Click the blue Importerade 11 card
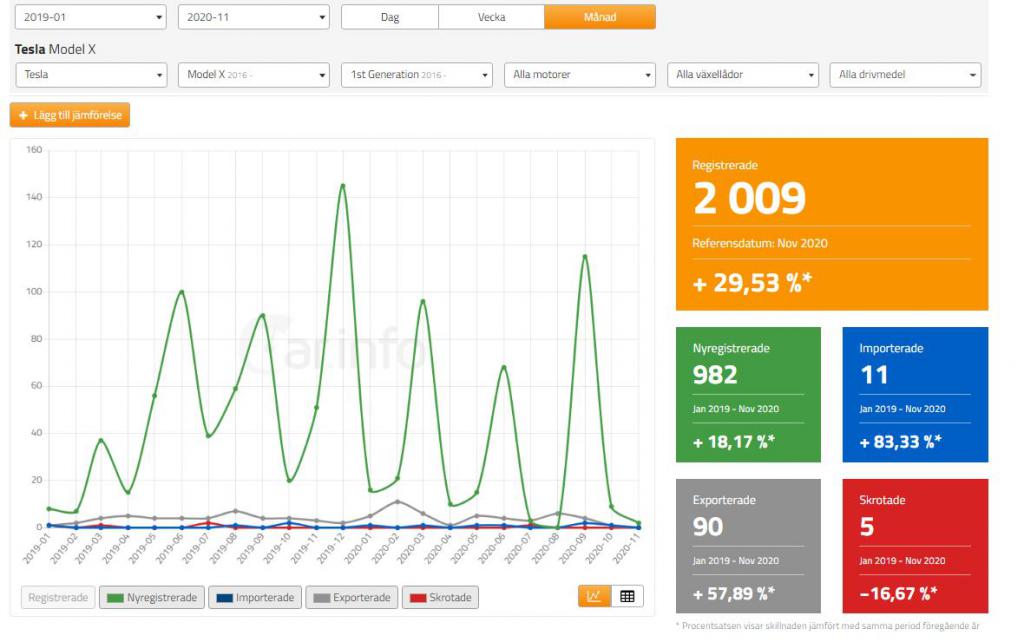The image size is (1024, 642). point(915,394)
